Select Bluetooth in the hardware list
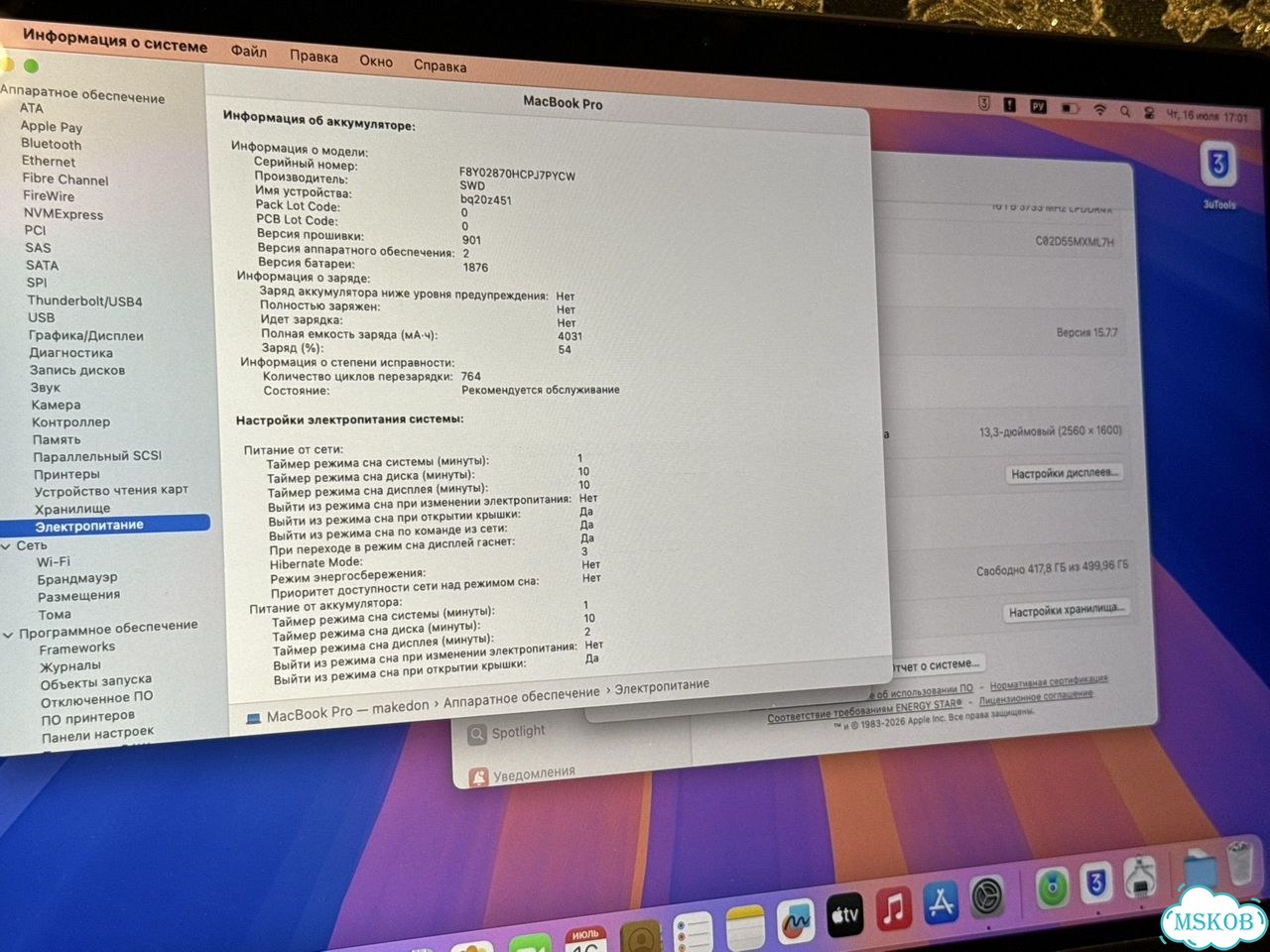This screenshot has width=1270, height=952. coord(52,144)
